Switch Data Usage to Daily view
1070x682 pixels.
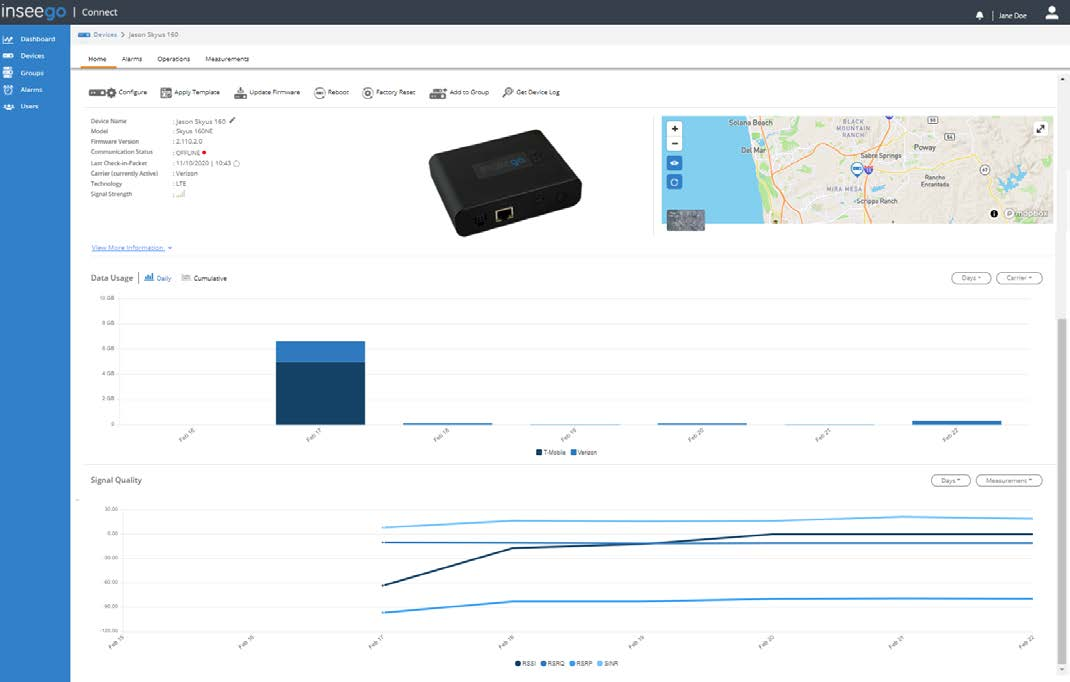tap(158, 278)
